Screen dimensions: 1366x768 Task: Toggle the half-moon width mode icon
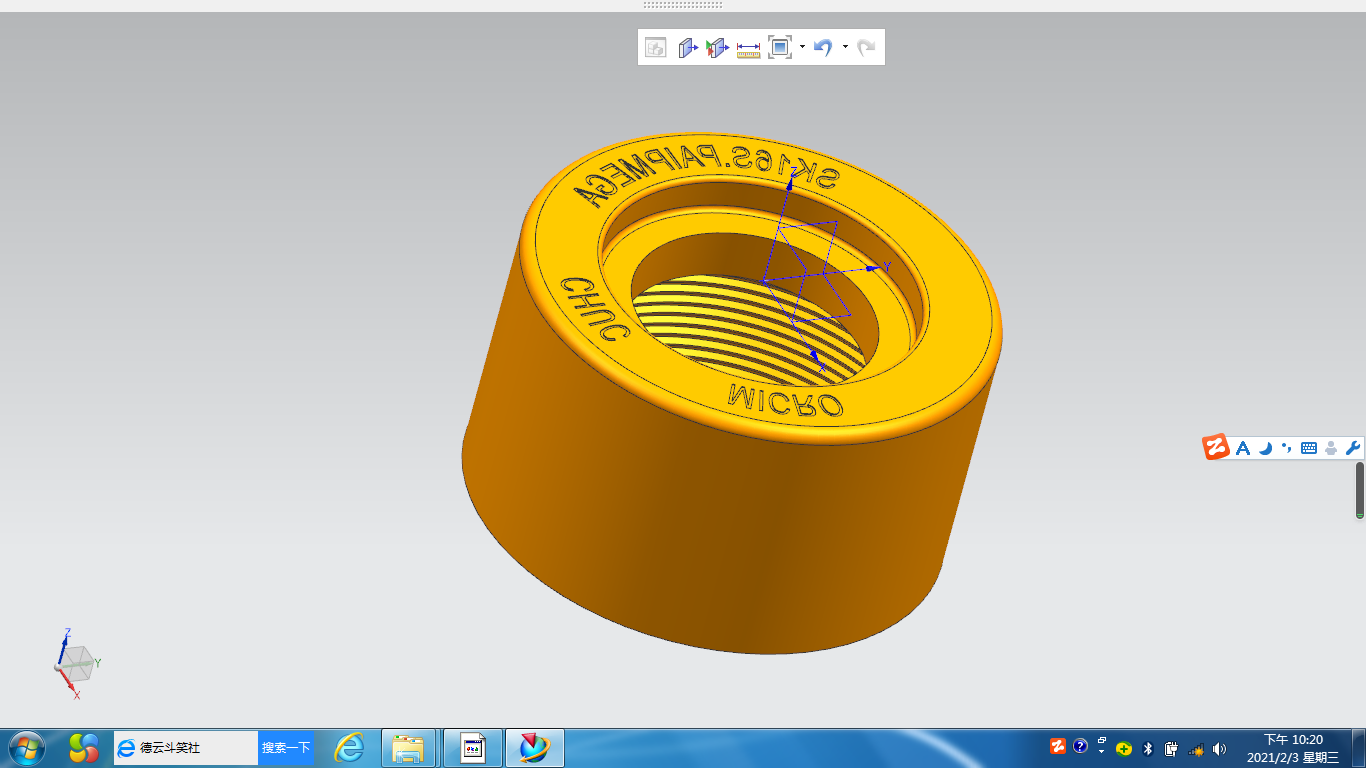point(1265,448)
